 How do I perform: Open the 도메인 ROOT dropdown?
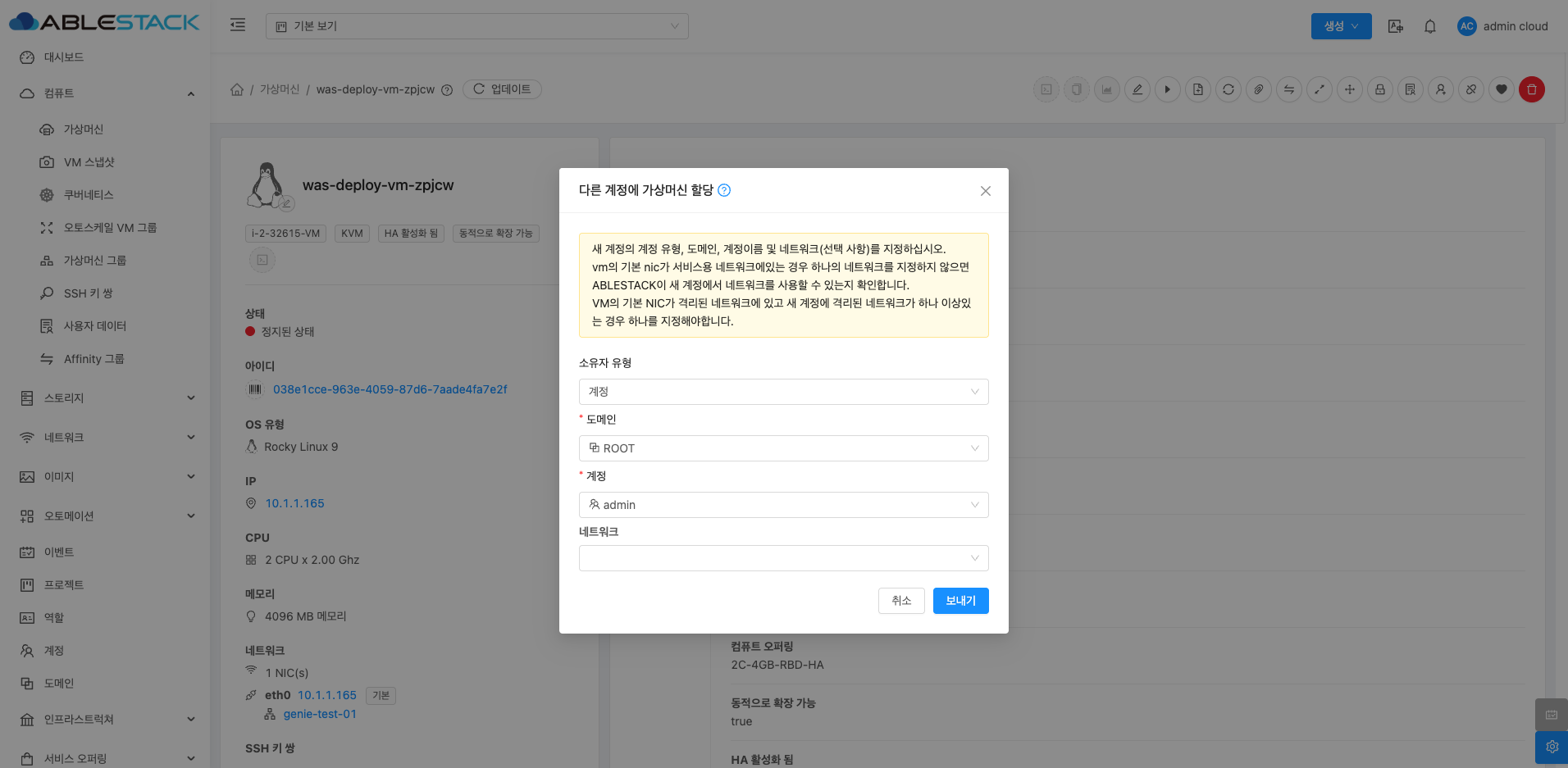782,448
